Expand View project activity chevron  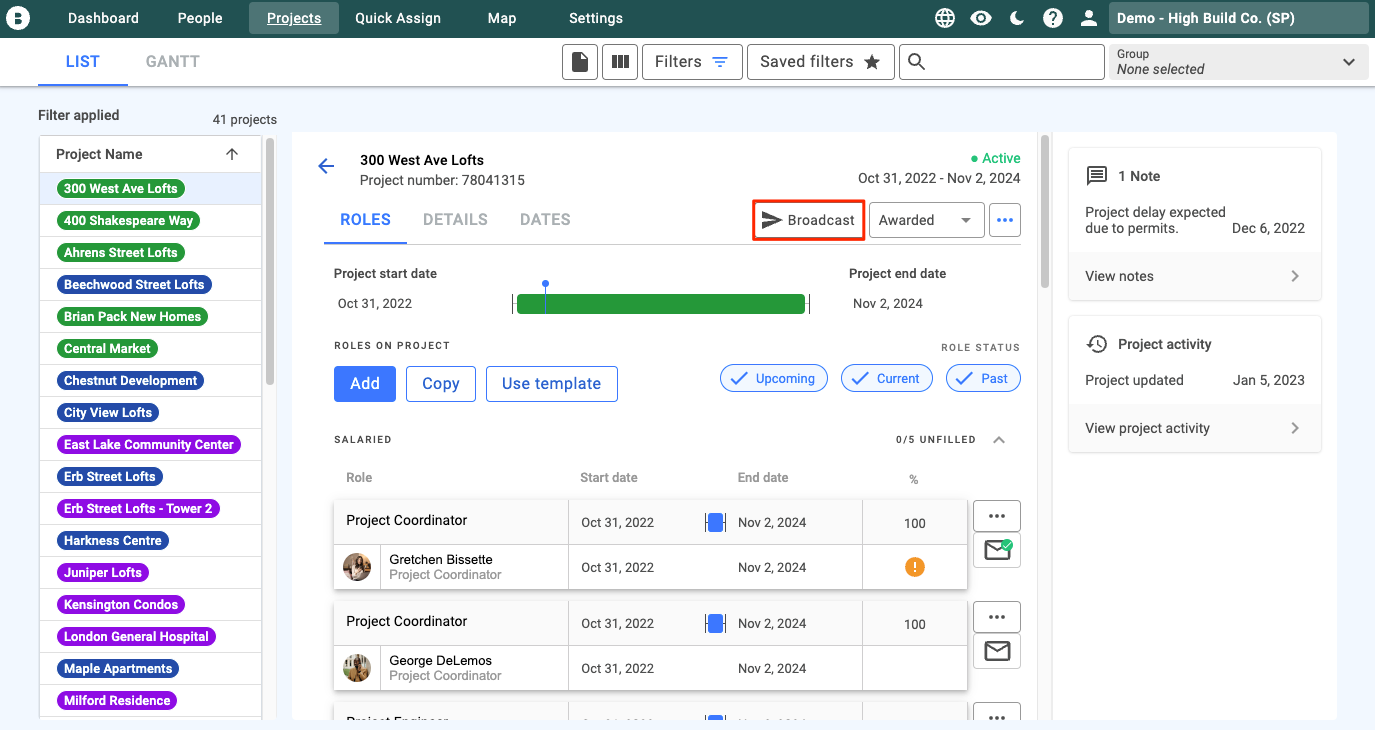(x=1295, y=428)
